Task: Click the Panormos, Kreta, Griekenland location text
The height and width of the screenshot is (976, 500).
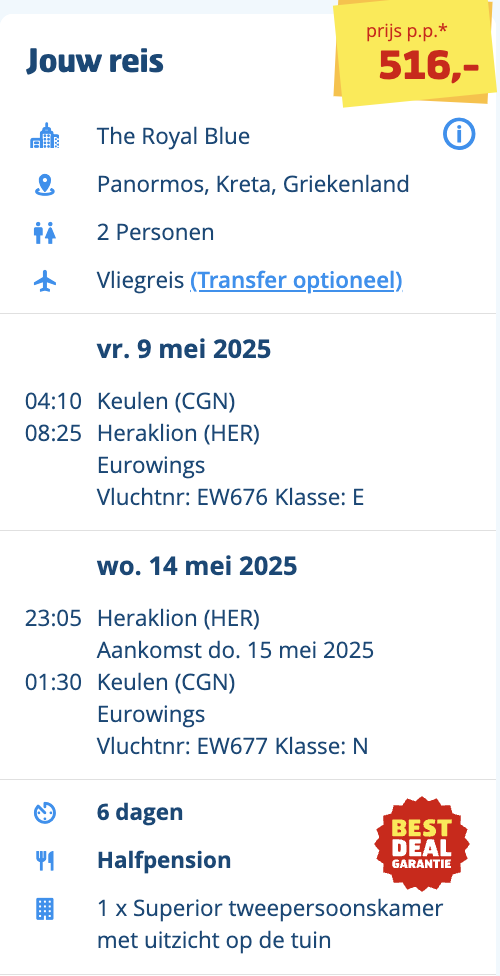Action: coord(253,185)
